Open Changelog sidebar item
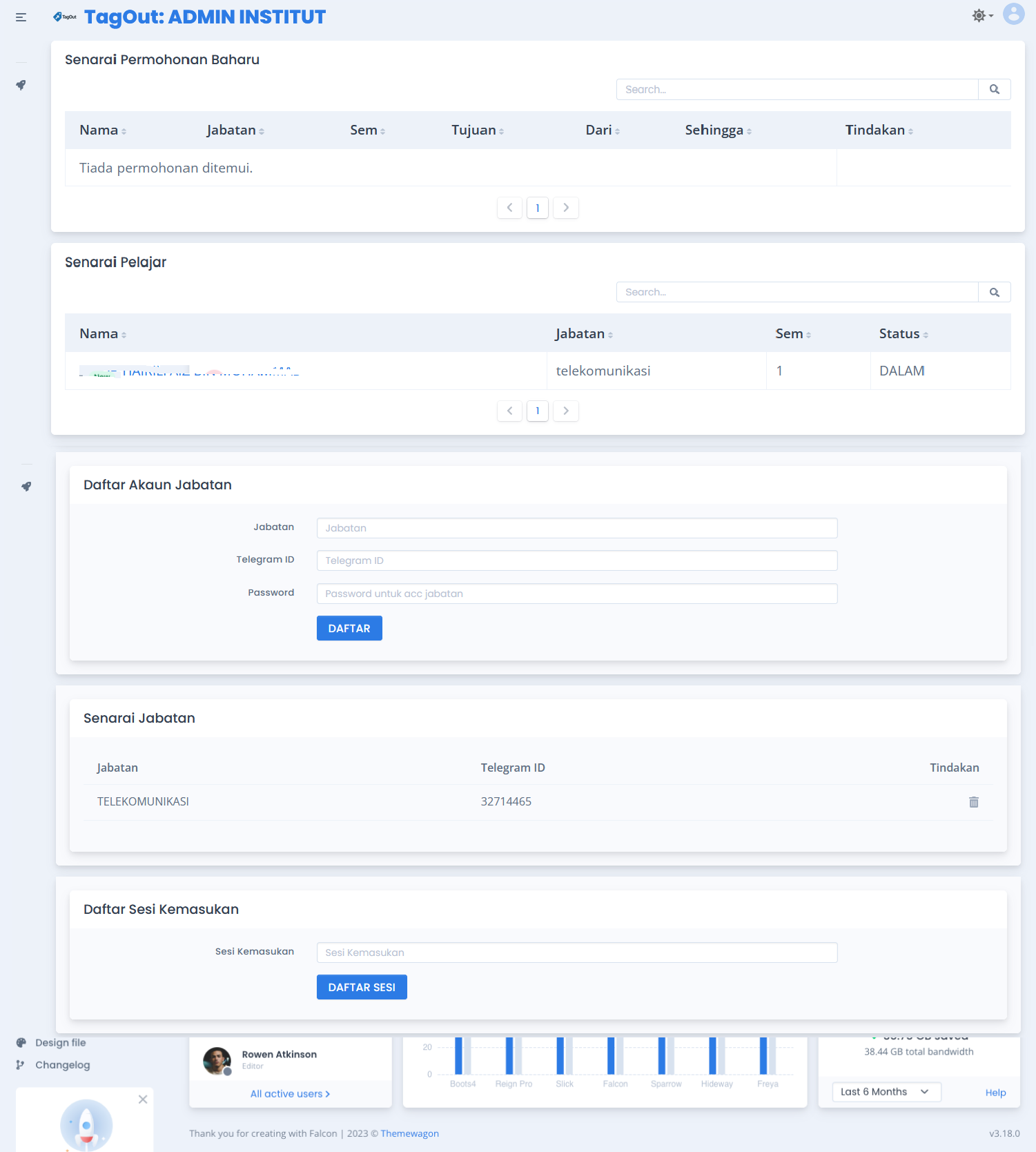1036x1152 pixels. (x=62, y=1064)
